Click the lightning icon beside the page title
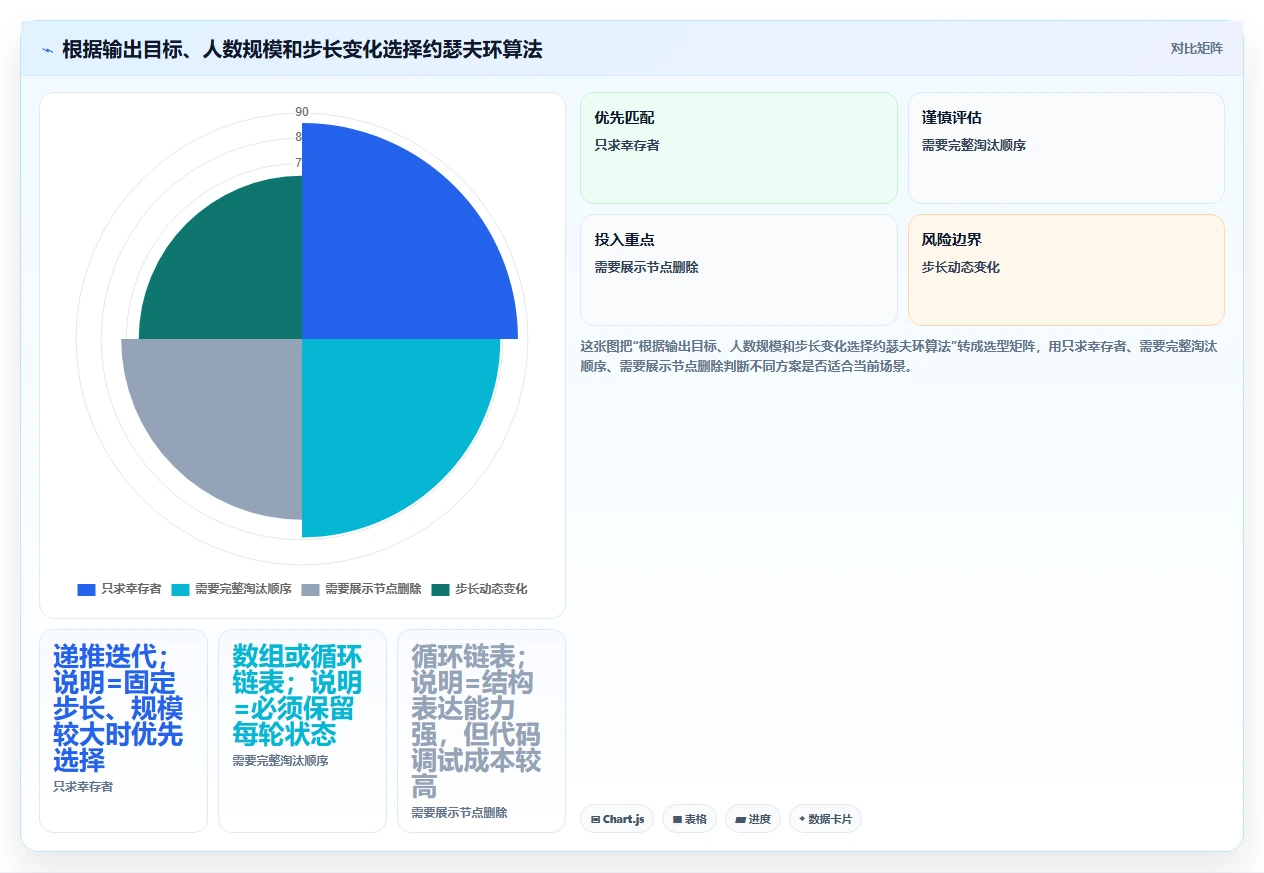1264x873 pixels. [47, 49]
